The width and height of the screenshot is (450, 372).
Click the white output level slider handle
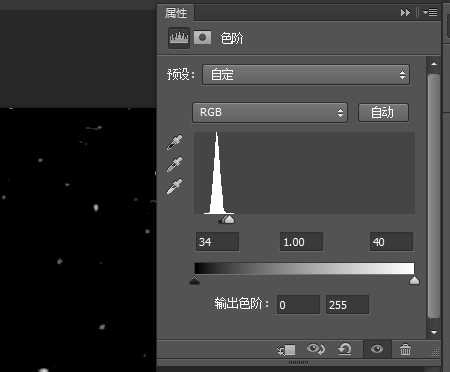click(x=414, y=280)
